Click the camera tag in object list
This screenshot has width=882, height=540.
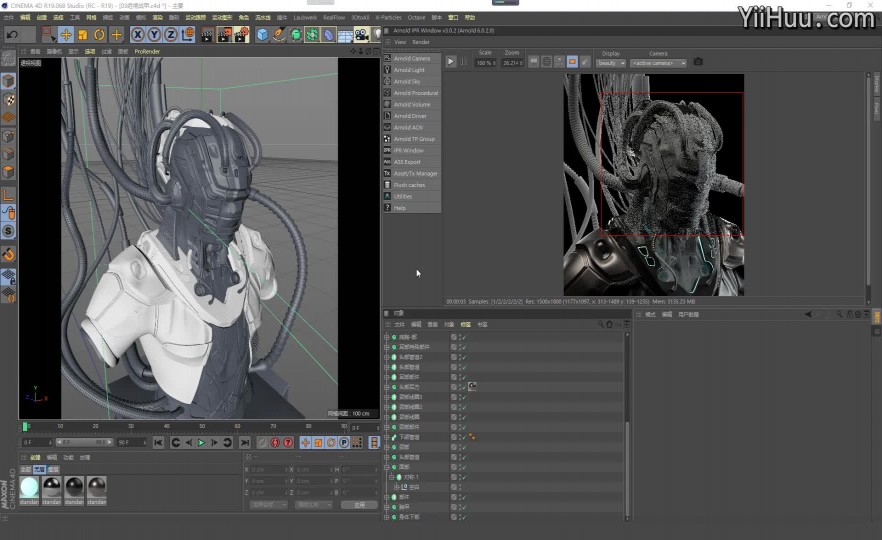(472, 386)
